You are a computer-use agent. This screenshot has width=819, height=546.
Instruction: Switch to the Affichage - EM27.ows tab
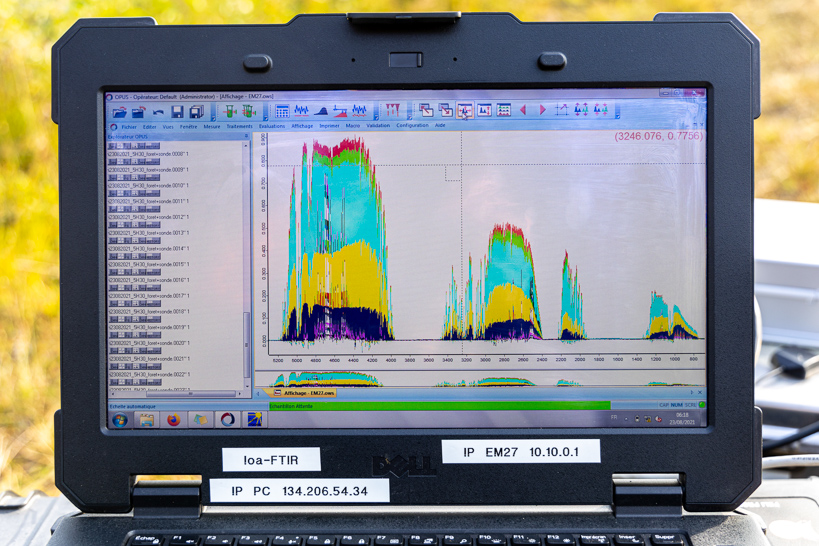(x=305, y=393)
